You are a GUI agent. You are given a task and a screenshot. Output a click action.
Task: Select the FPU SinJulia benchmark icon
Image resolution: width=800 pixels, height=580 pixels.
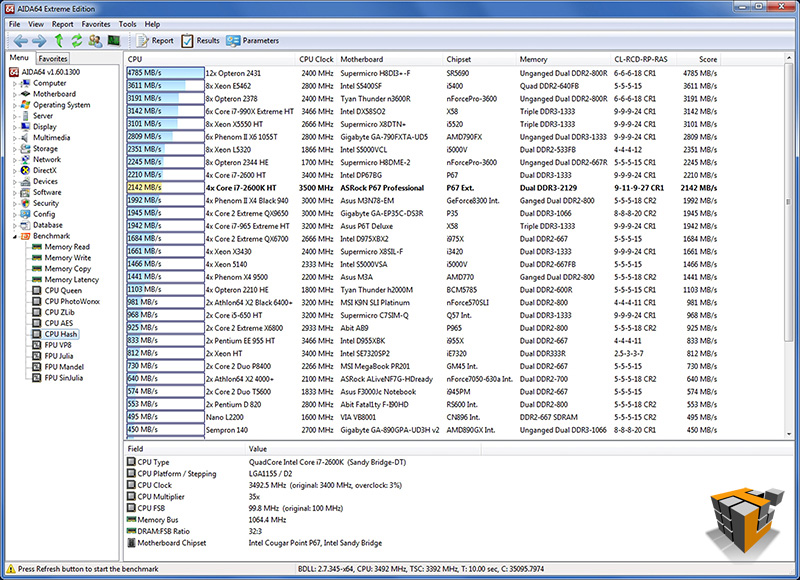click(37, 378)
